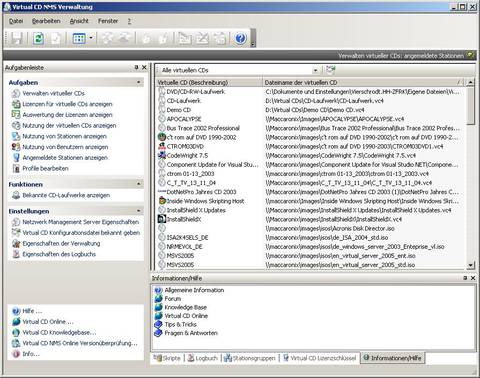Select the 'ISA2K4SELS_DE' row
Viewport: 480px width, 378px height.
click(x=310, y=238)
